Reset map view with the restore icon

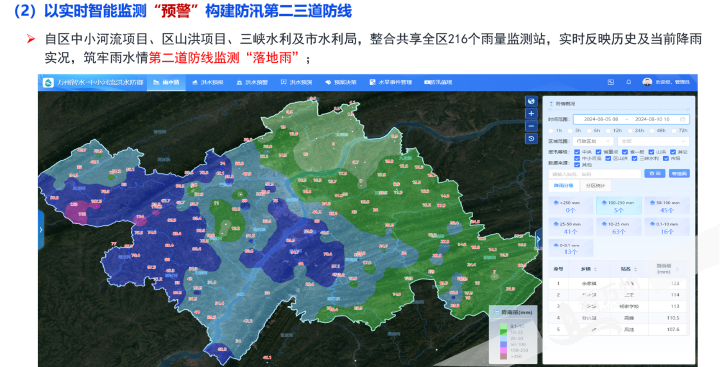tap(531, 138)
